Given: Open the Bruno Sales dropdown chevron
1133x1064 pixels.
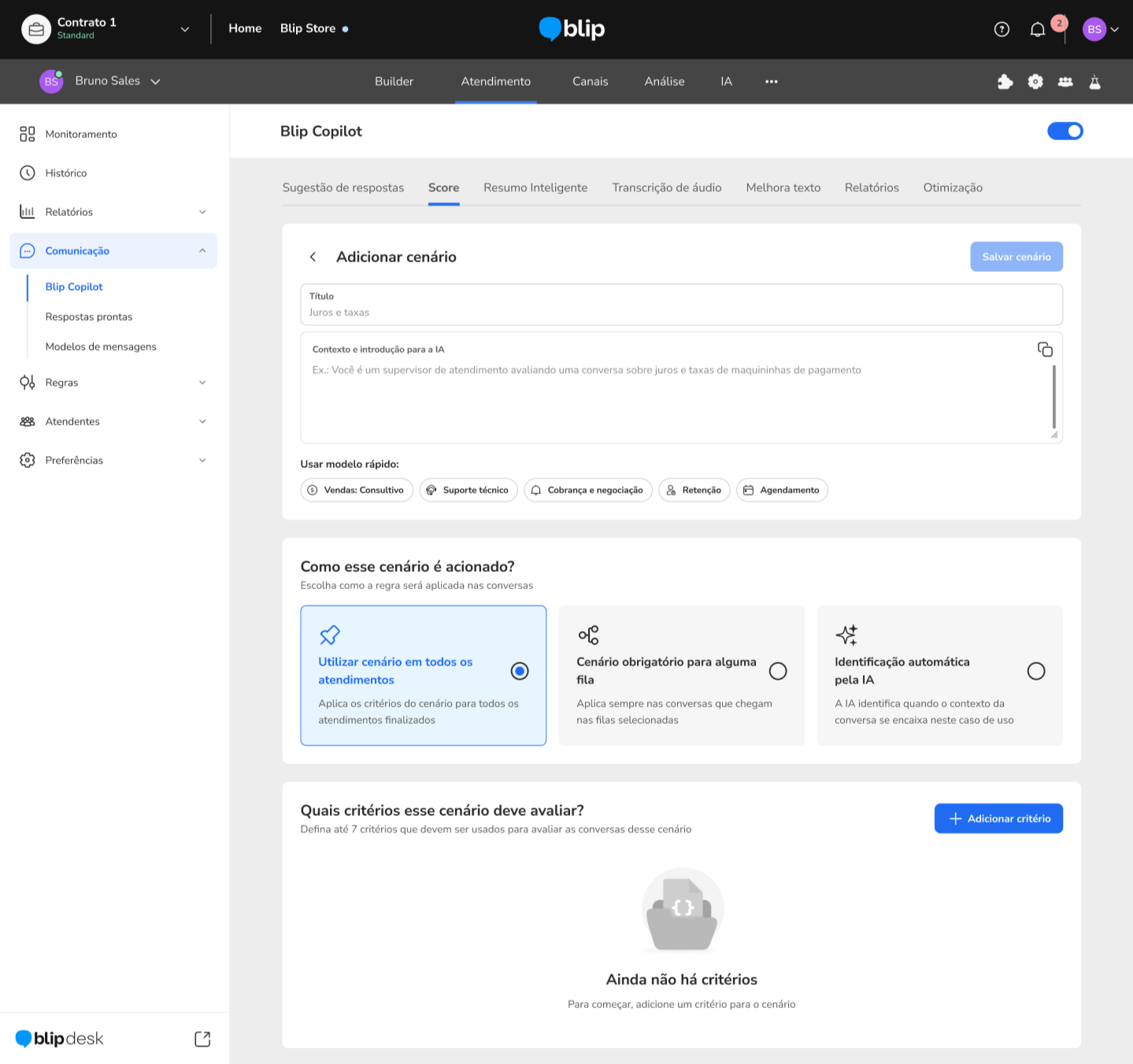Looking at the screenshot, I should pos(155,81).
